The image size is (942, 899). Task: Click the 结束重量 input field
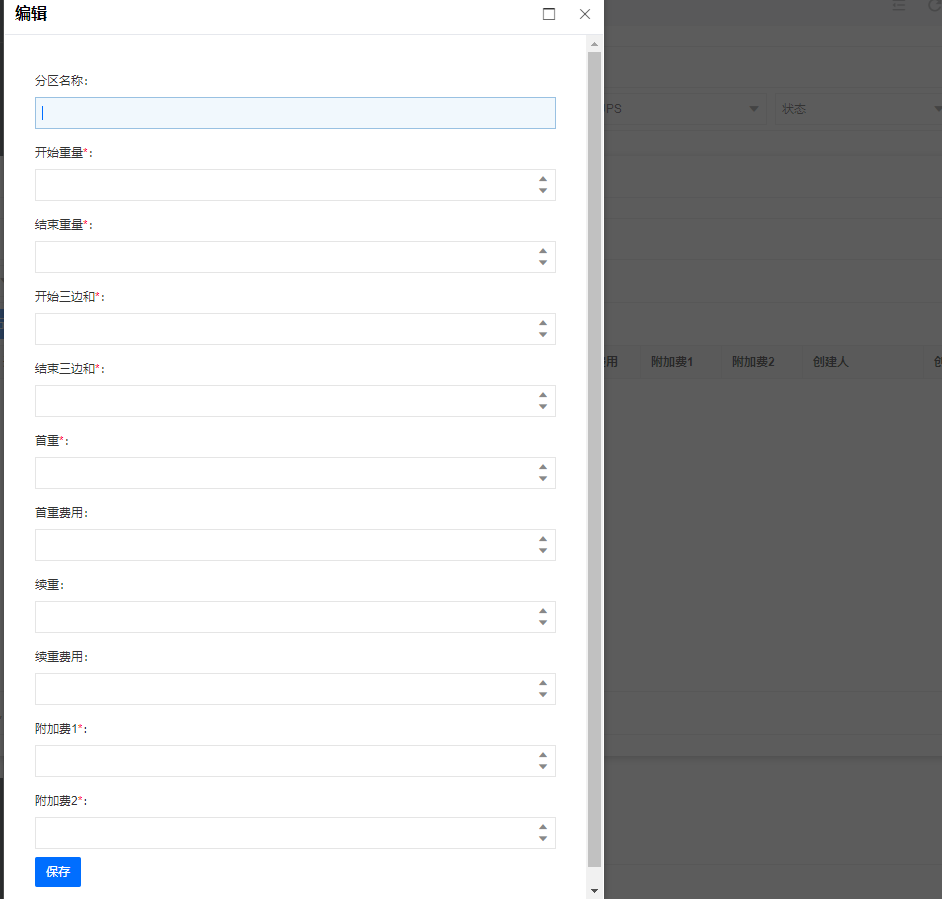tap(295, 257)
